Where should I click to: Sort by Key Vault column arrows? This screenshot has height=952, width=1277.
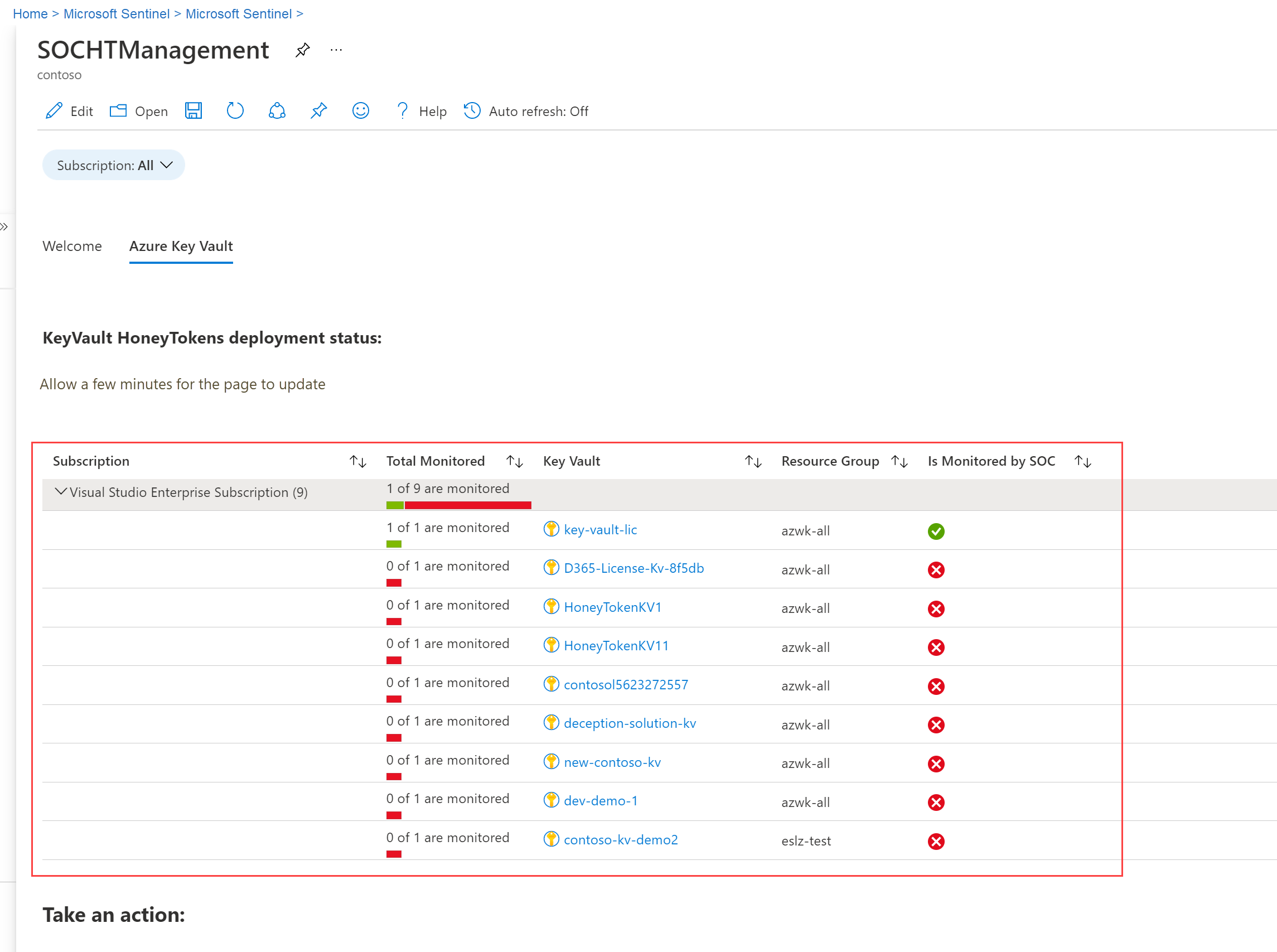(x=753, y=461)
